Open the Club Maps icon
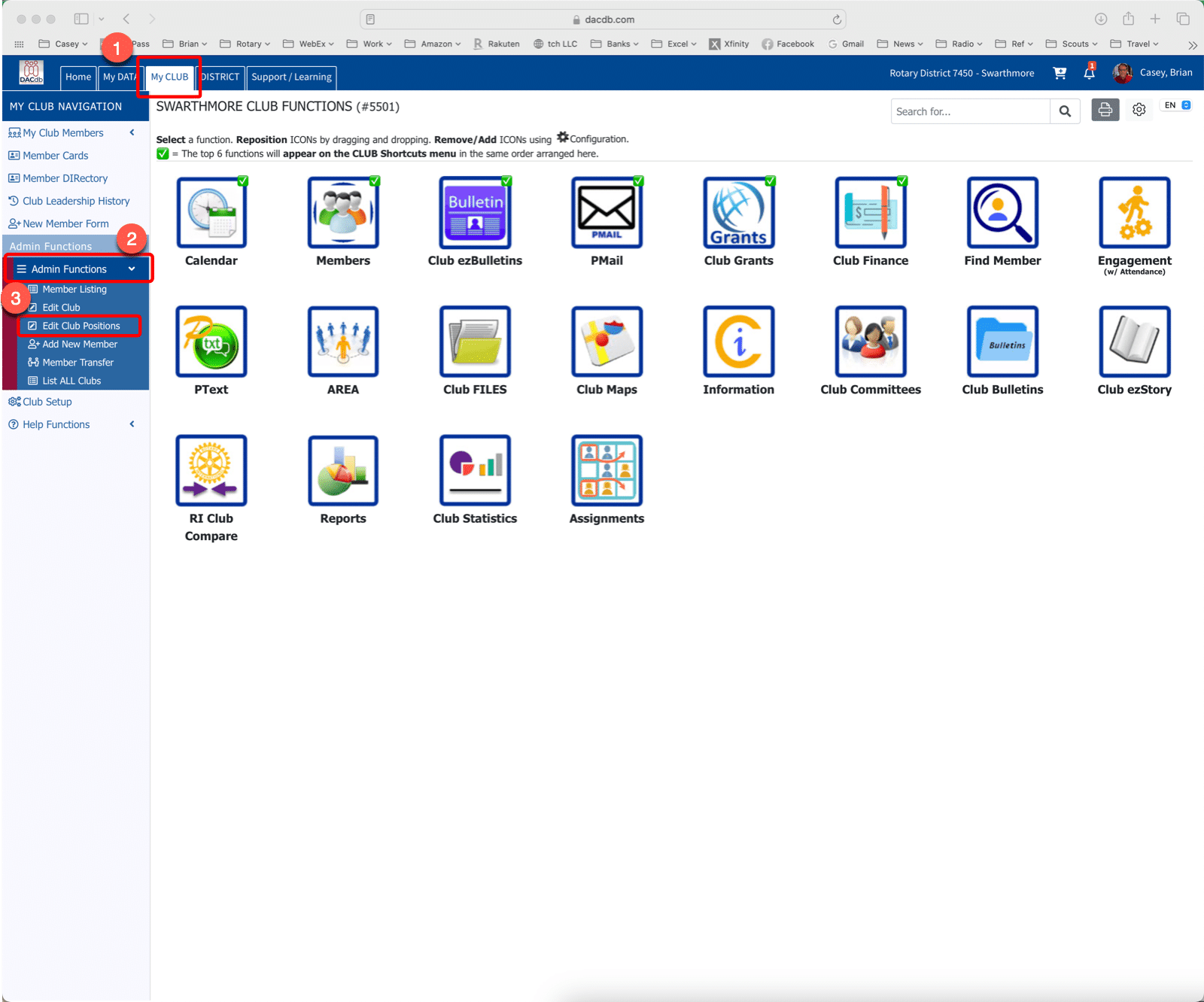 point(607,342)
